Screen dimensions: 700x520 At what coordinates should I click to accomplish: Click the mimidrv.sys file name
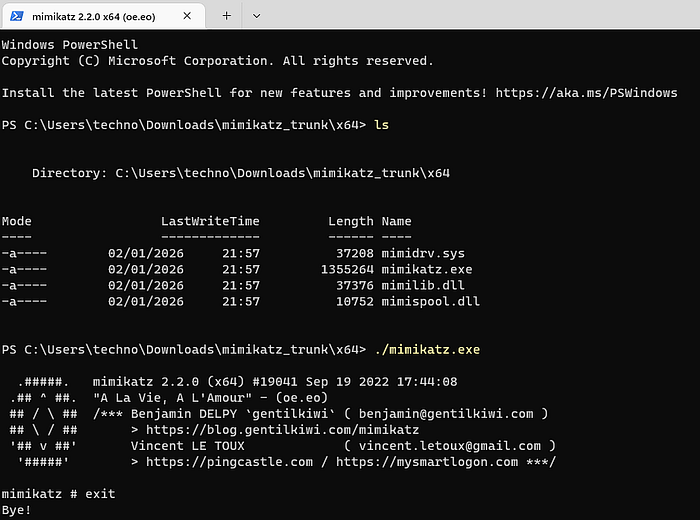(423, 254)
